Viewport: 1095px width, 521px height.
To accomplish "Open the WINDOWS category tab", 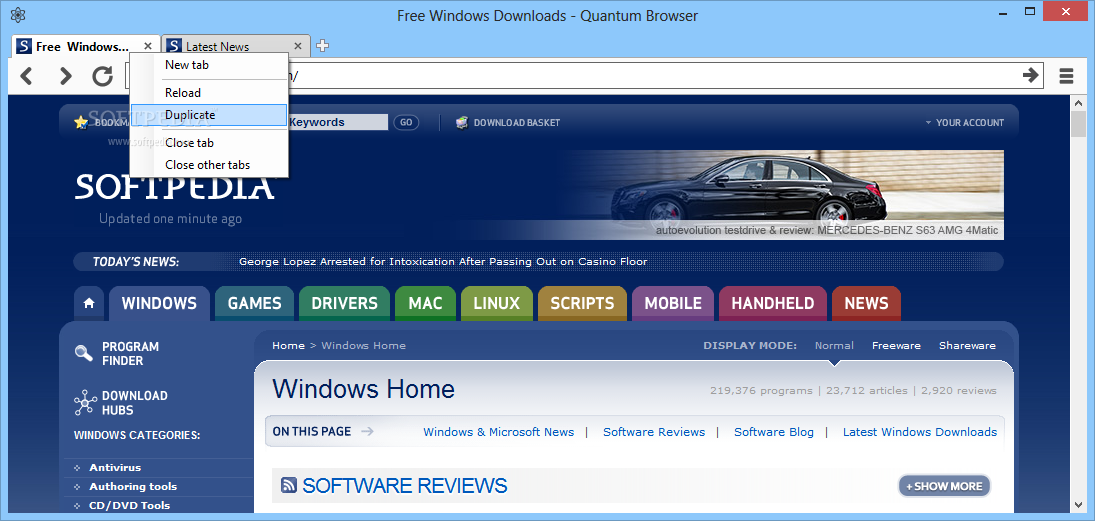I will click(159, 303).
